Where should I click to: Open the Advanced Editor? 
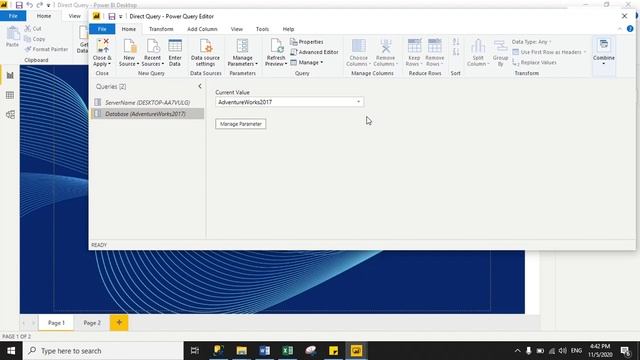pyautogui.click(x=314, y=52)
